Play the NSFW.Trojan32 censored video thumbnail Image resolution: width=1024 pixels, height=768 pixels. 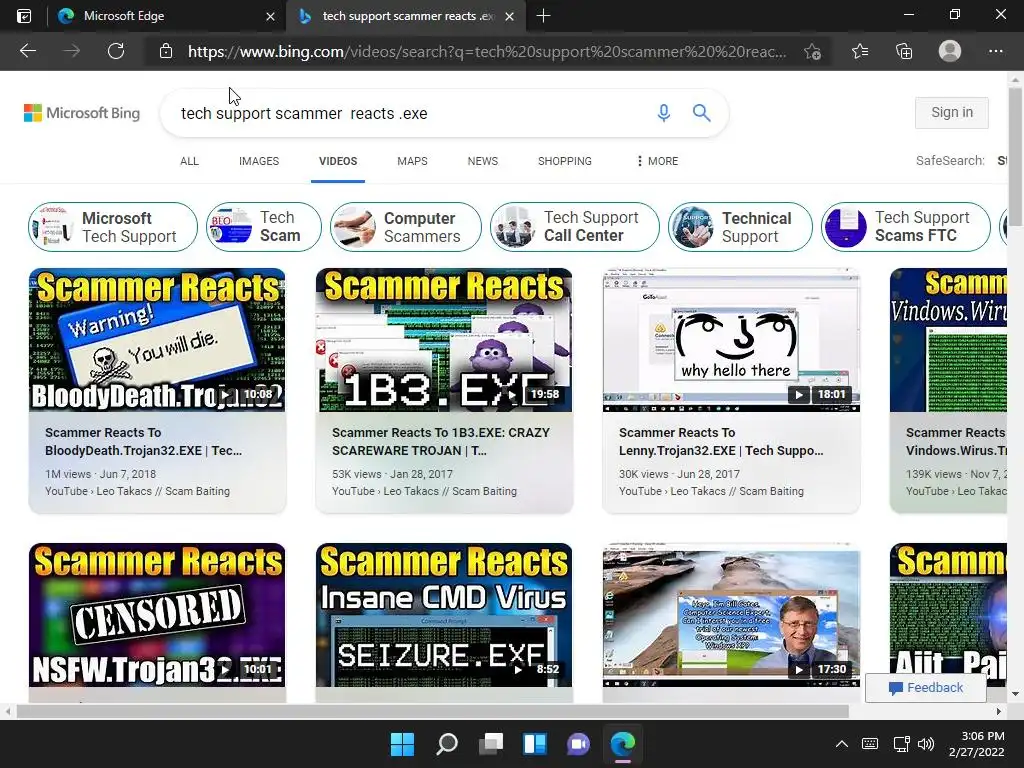[x=157, y=615]
